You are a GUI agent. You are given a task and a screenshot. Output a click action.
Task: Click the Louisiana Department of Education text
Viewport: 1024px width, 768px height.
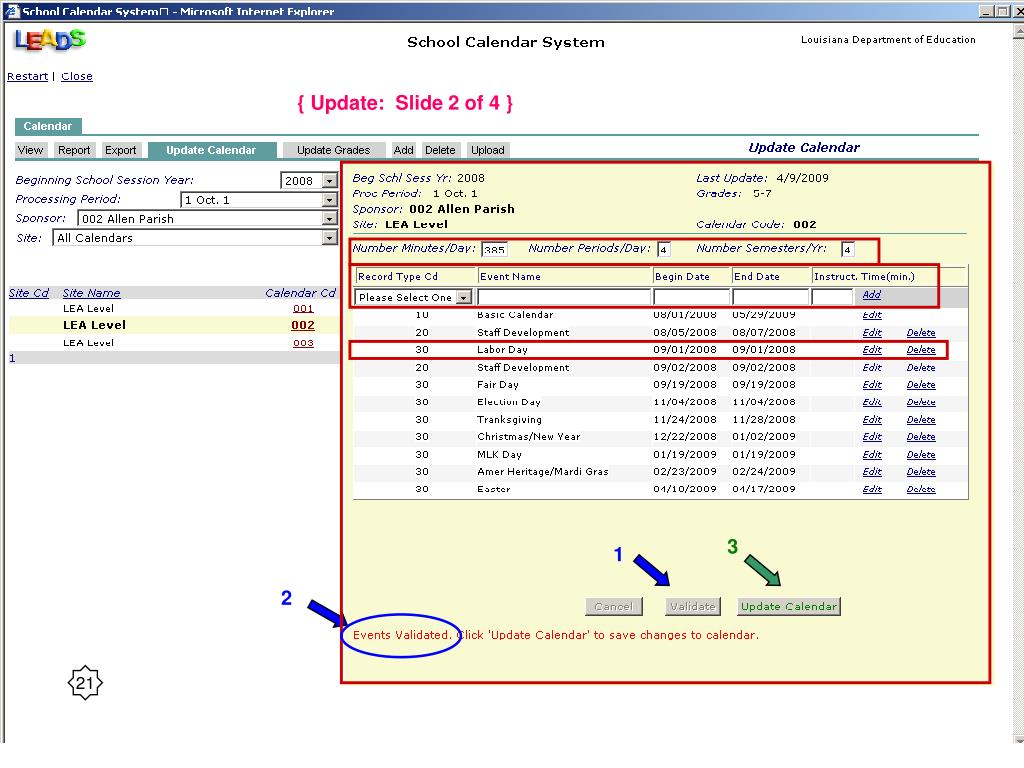(888, 40)
